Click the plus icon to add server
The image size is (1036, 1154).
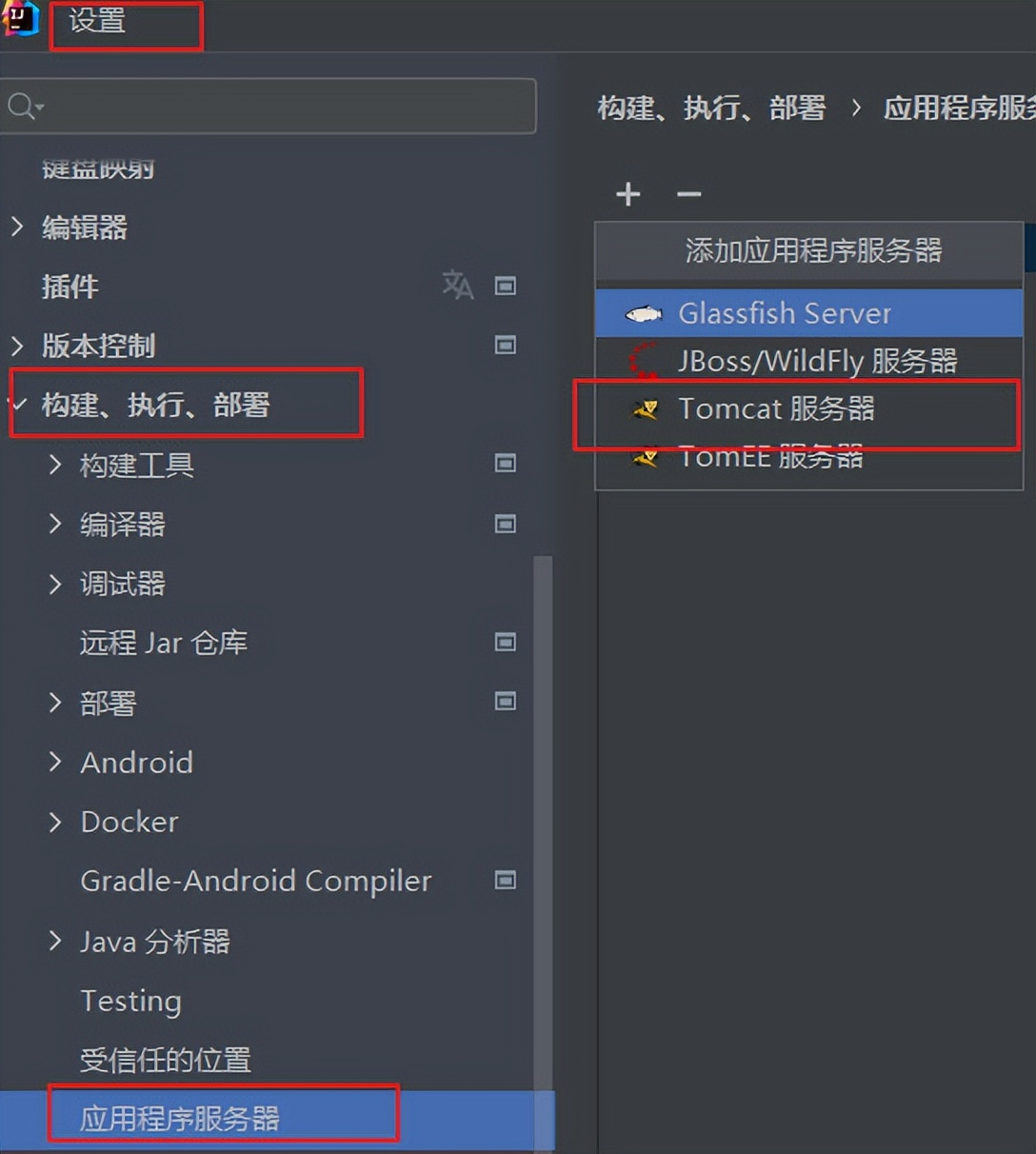628,194
